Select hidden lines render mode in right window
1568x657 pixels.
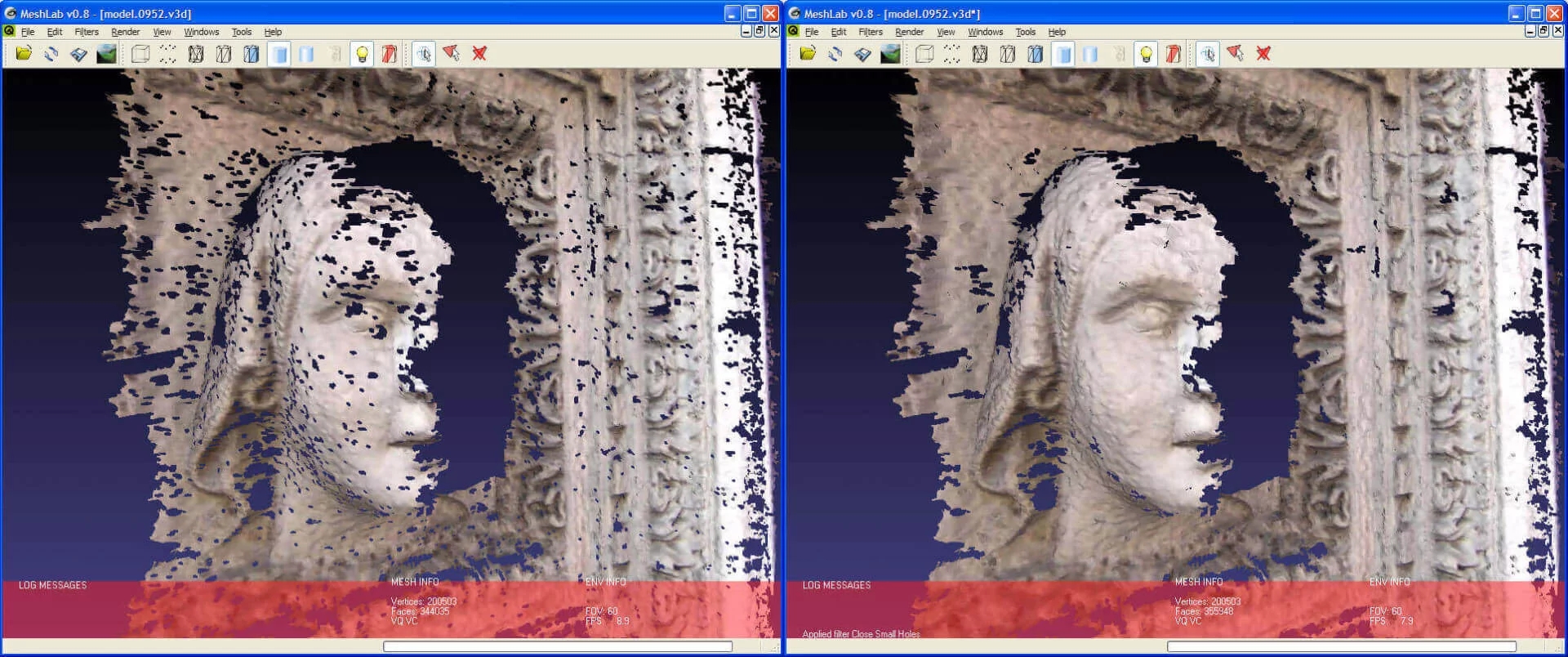click(1008, 54)
